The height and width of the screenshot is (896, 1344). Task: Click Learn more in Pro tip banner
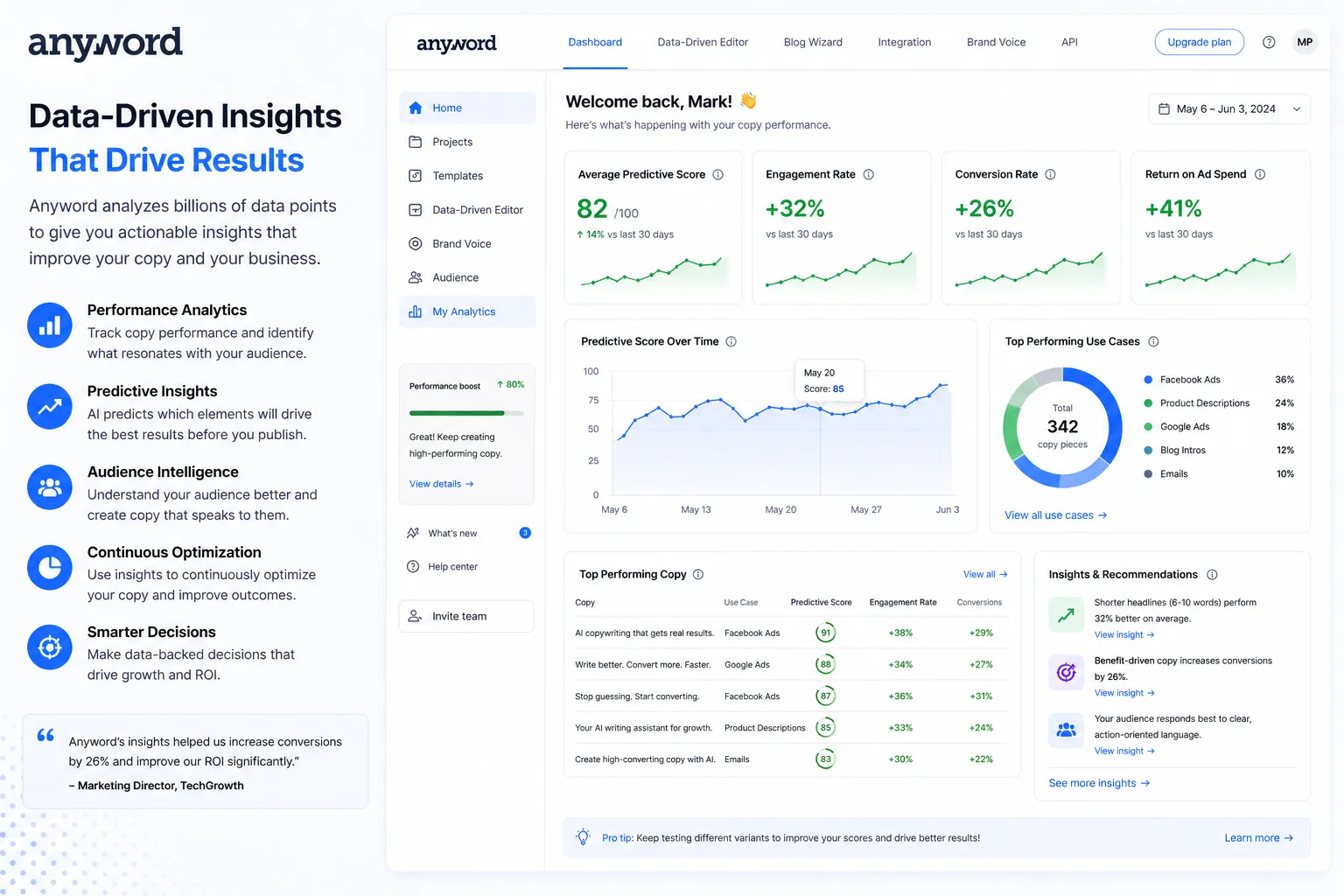coord(1258,837)
